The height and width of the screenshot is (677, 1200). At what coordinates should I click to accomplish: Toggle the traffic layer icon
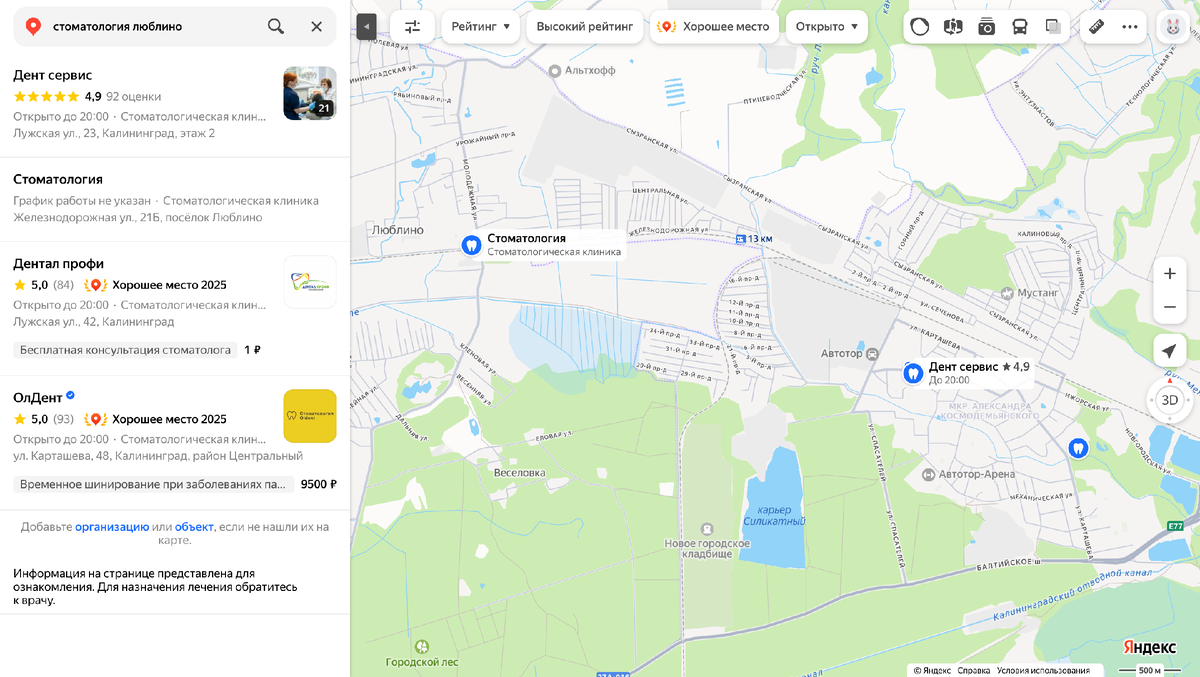(x=920, y=27)
